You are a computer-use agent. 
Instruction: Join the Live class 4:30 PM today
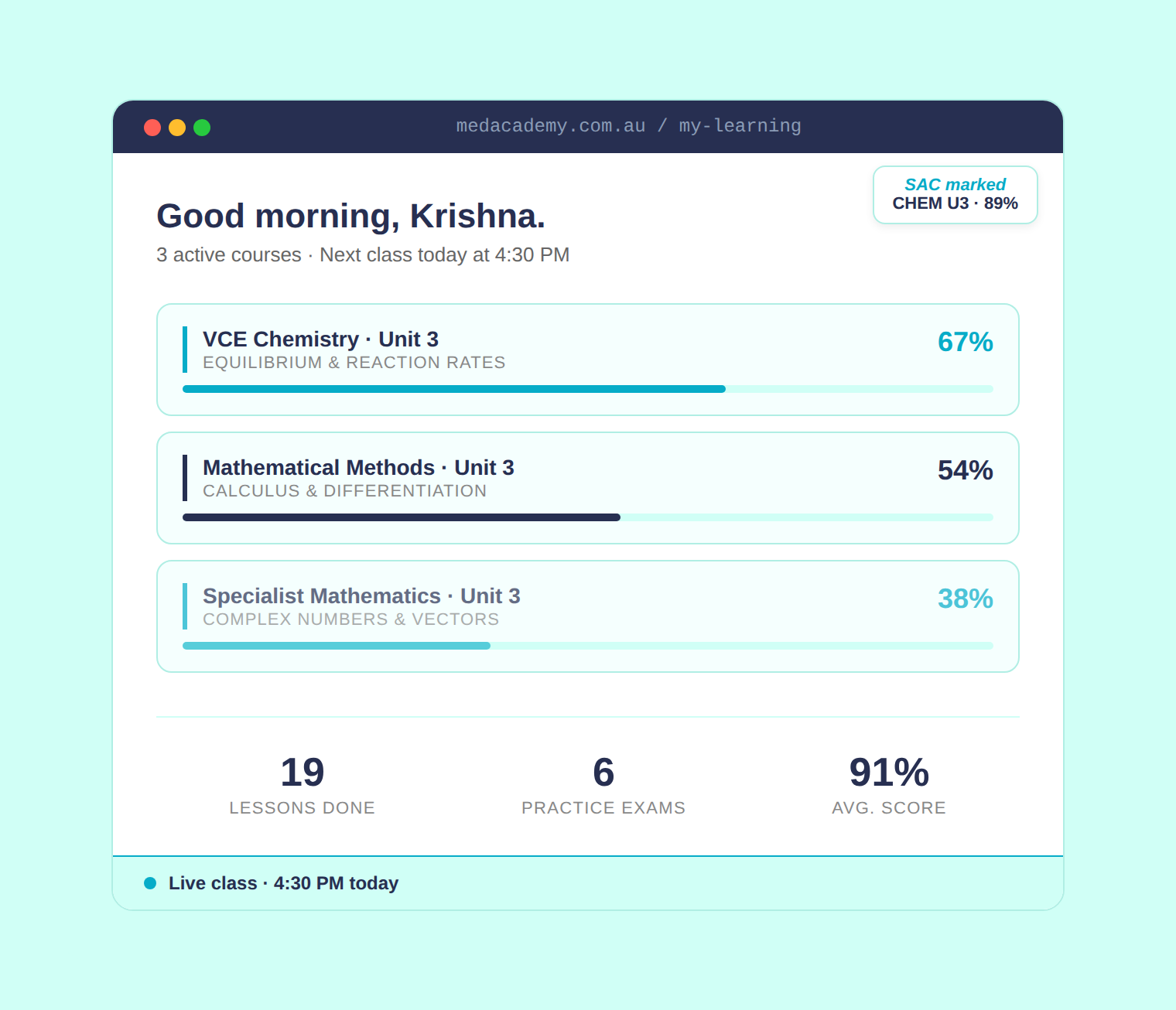click(283, 883)
